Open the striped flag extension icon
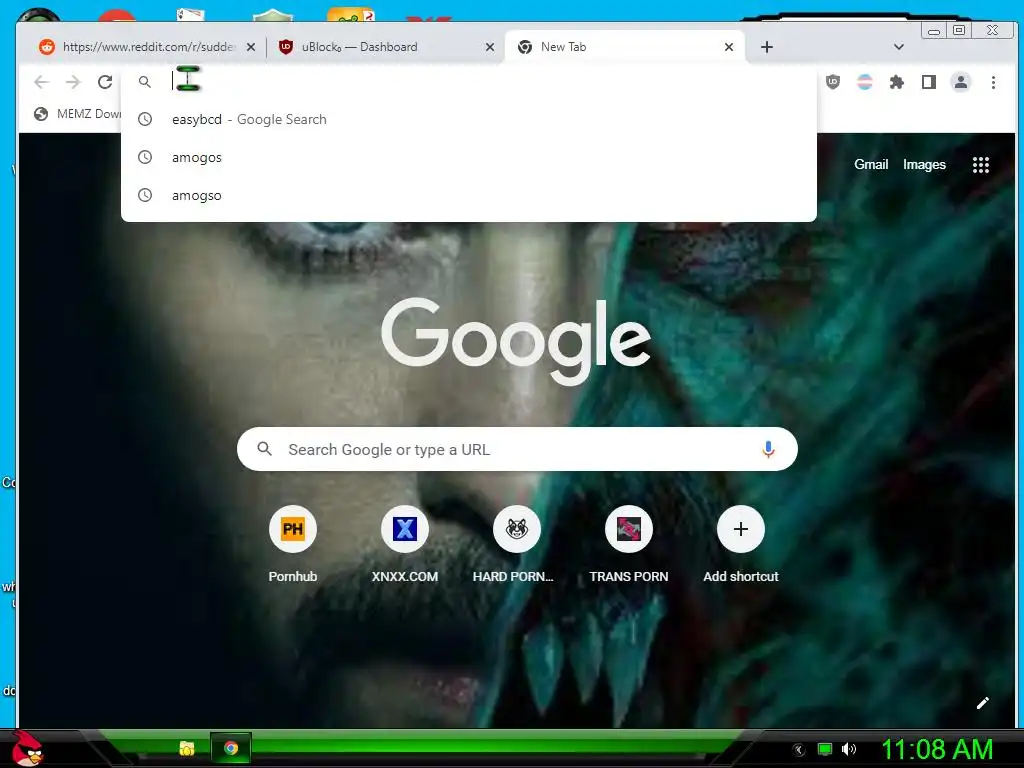The image size is (1024, 768). point(865,82)
